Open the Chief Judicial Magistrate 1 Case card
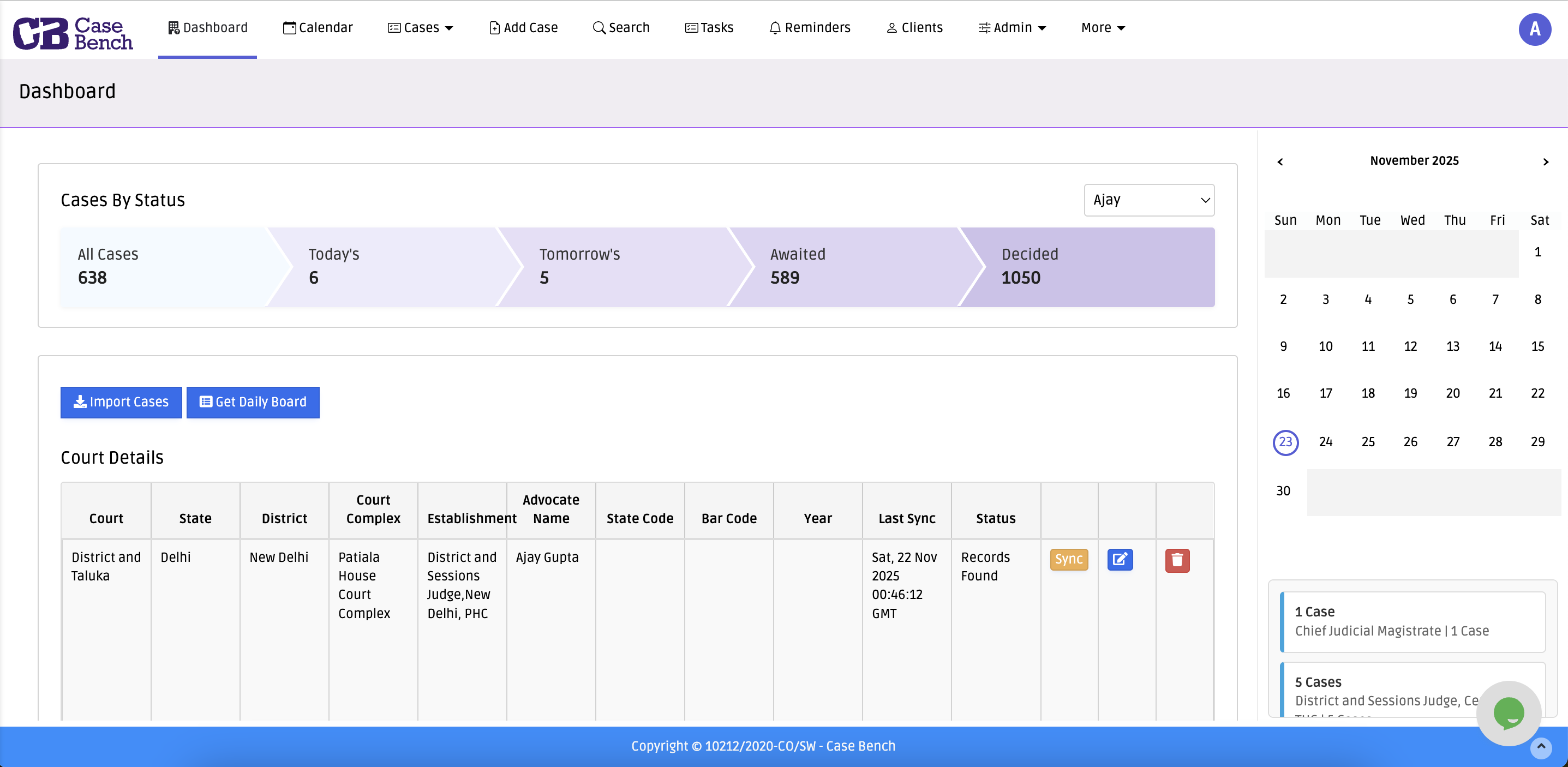Viewport: 1568px width, 767px height. tap(1412, 621)
